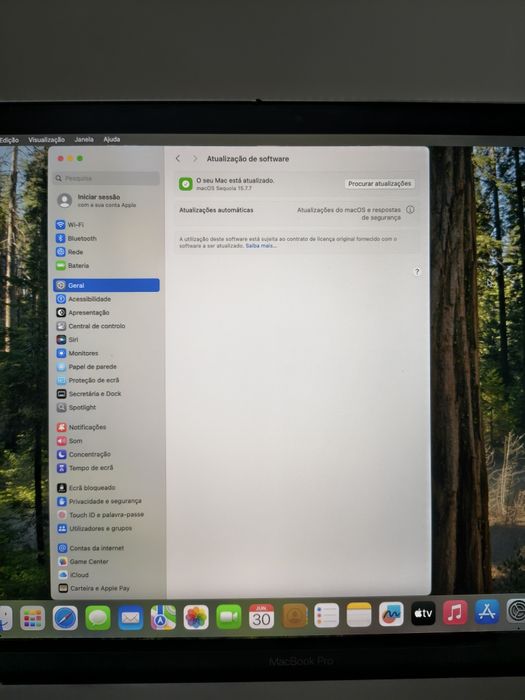Open info for Atualizações automáticas
Image resolution: width=525 pixels, height=700 pixels.
(410, 210)
